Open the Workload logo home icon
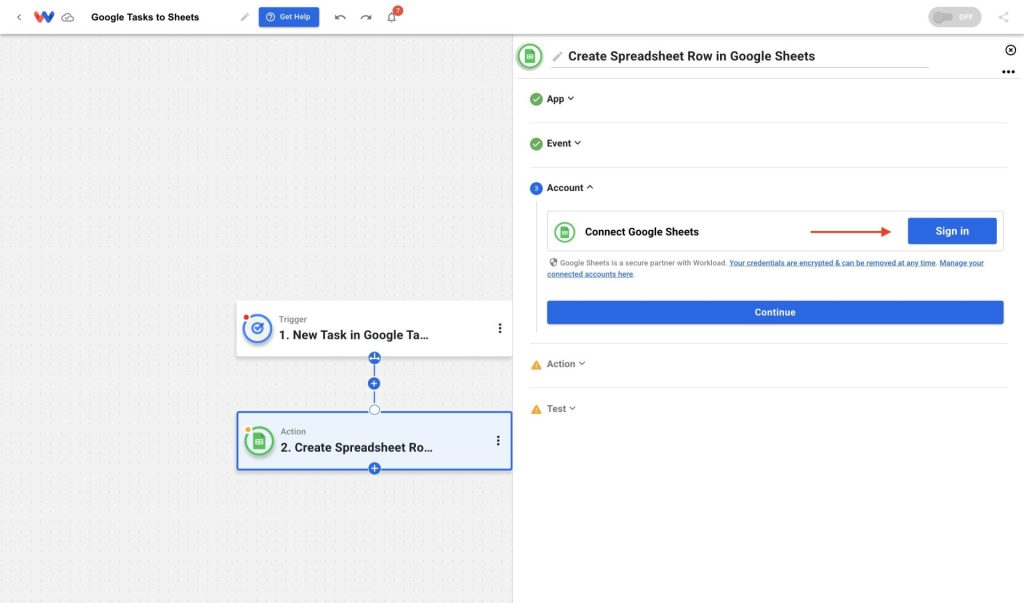Screen dimensions: 1024x603 click(44, 17)
